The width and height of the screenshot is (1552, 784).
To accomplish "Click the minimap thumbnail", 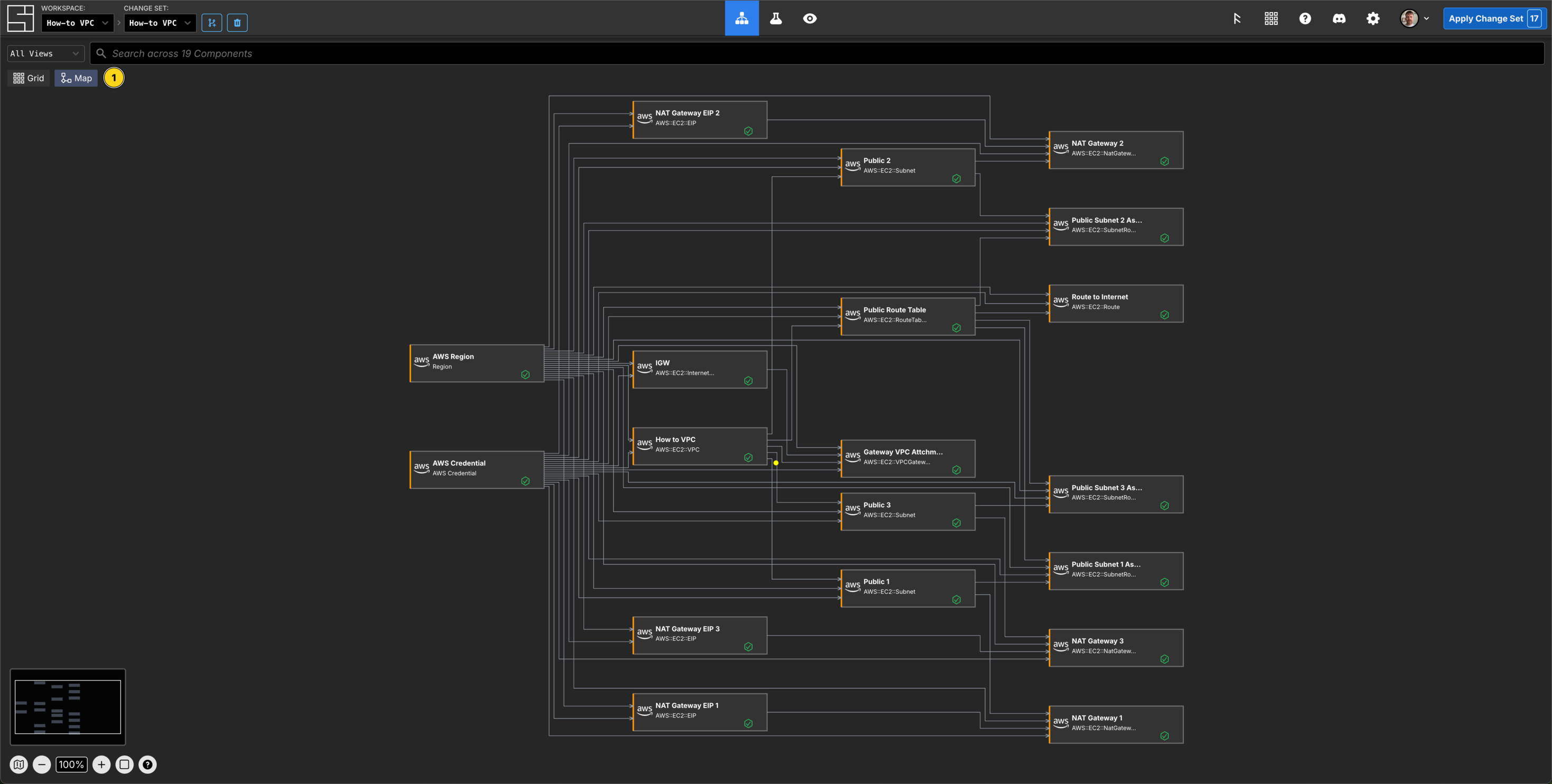I will 68,707.
